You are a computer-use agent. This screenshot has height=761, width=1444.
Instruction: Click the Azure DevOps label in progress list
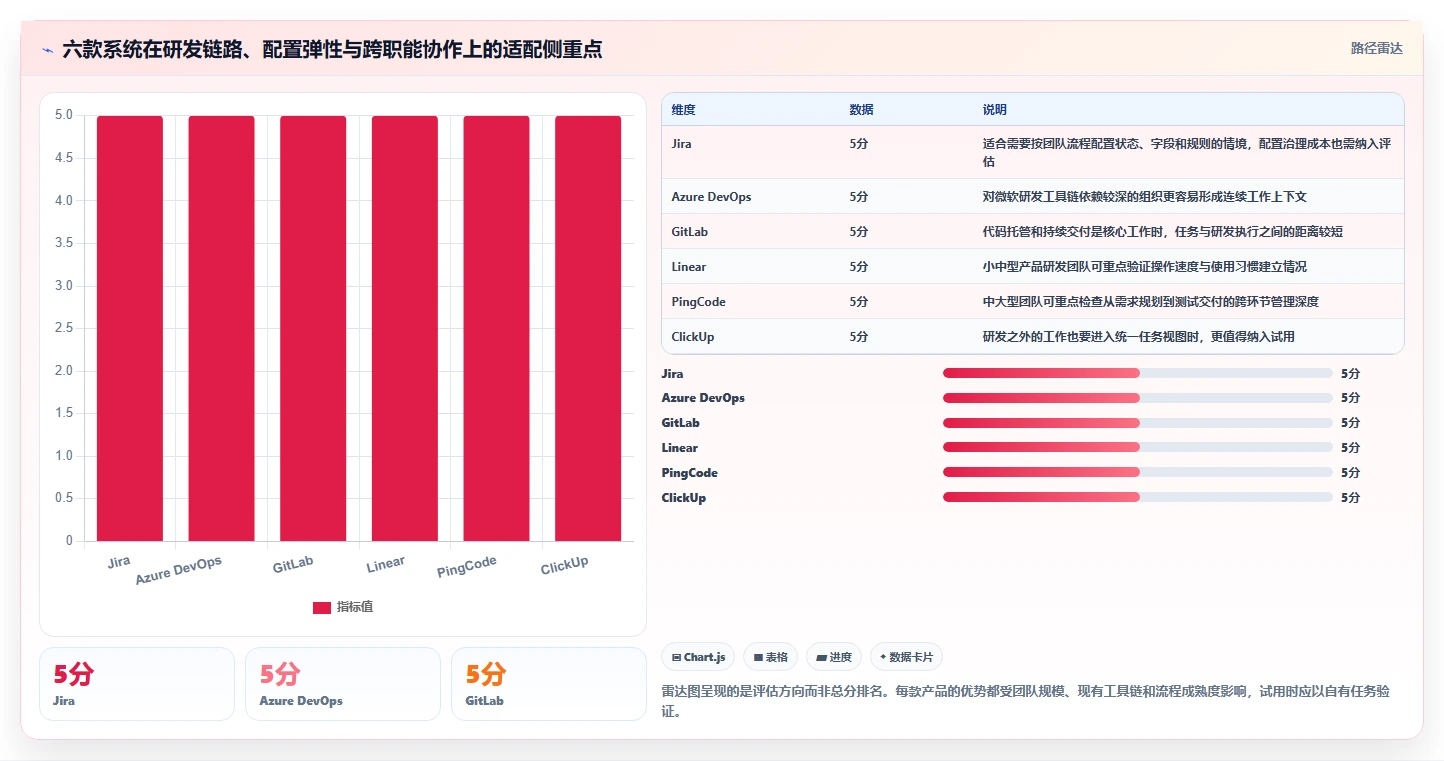click(x=703, y=398)
